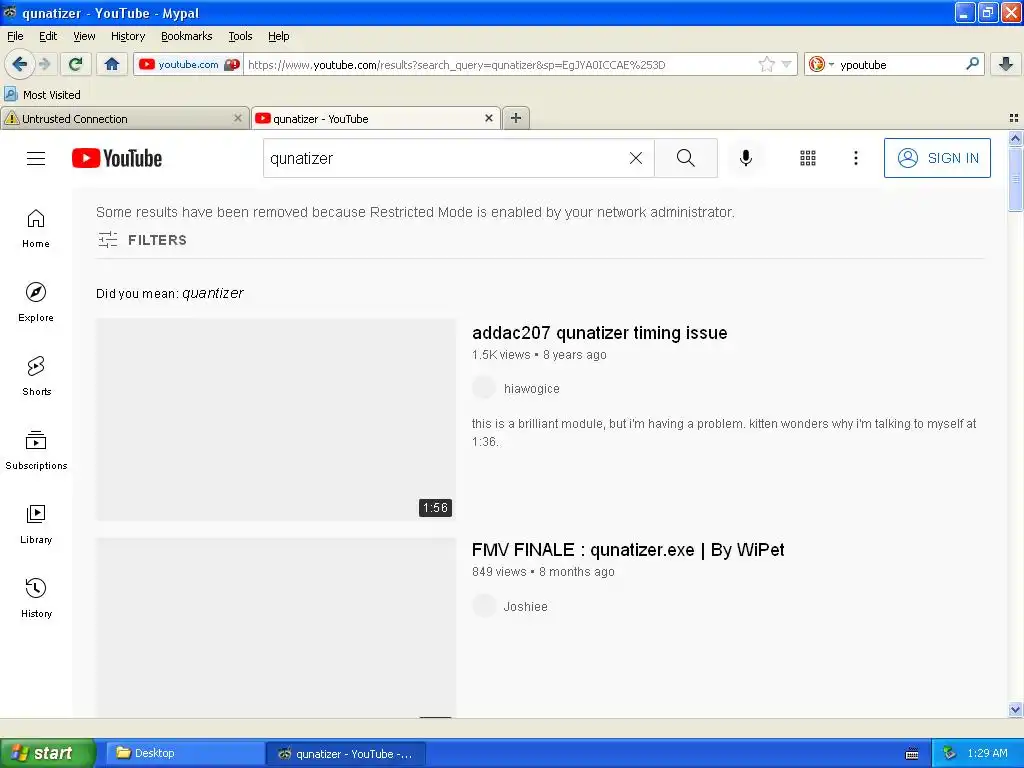This screenshot has width=1024, height=768.
Task: Click the page scrollbar up arrow
Action: (x=1015, y=138)
